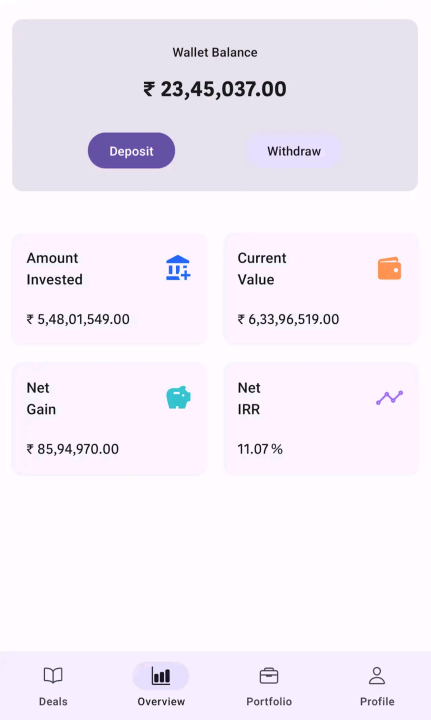
Task: Go to the Profile tab label
Action: click(377, 701)
